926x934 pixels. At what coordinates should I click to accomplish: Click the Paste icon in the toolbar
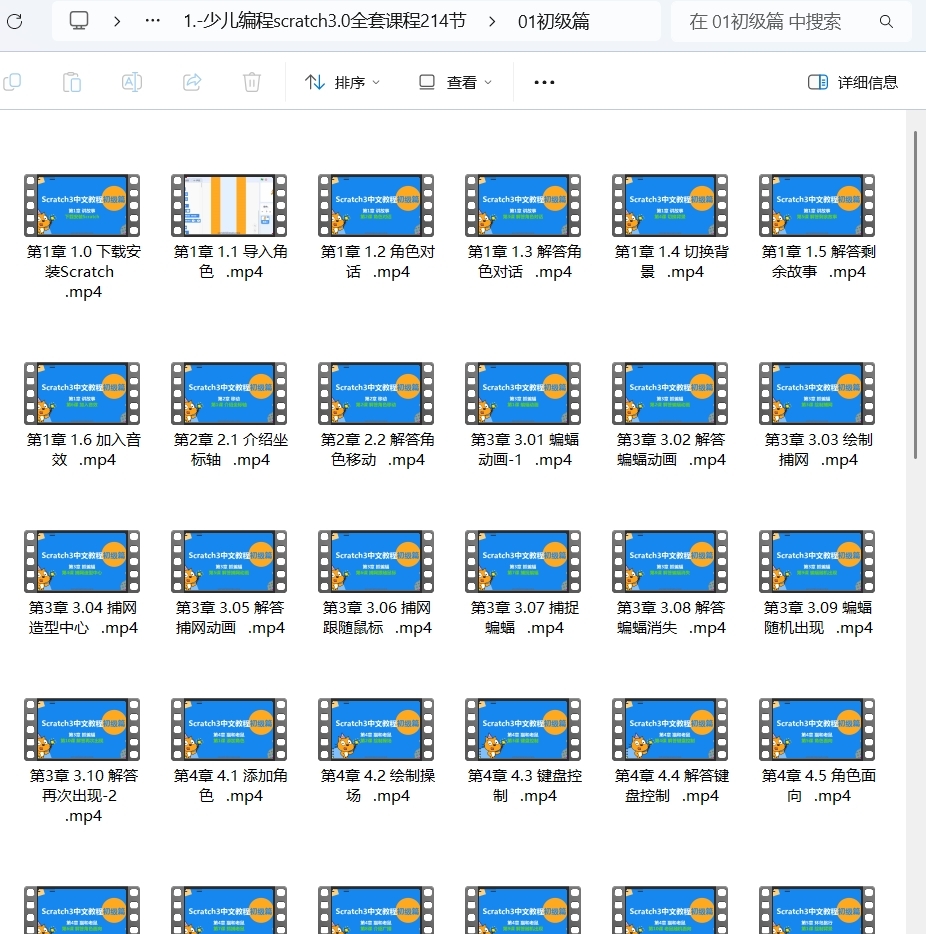click(72, 82)
